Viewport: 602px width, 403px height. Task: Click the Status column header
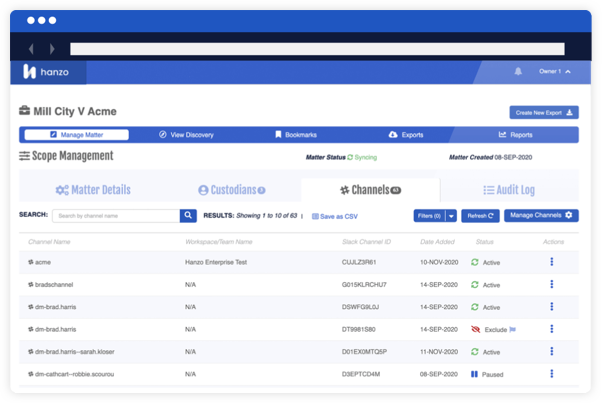[x=485, y=242]
